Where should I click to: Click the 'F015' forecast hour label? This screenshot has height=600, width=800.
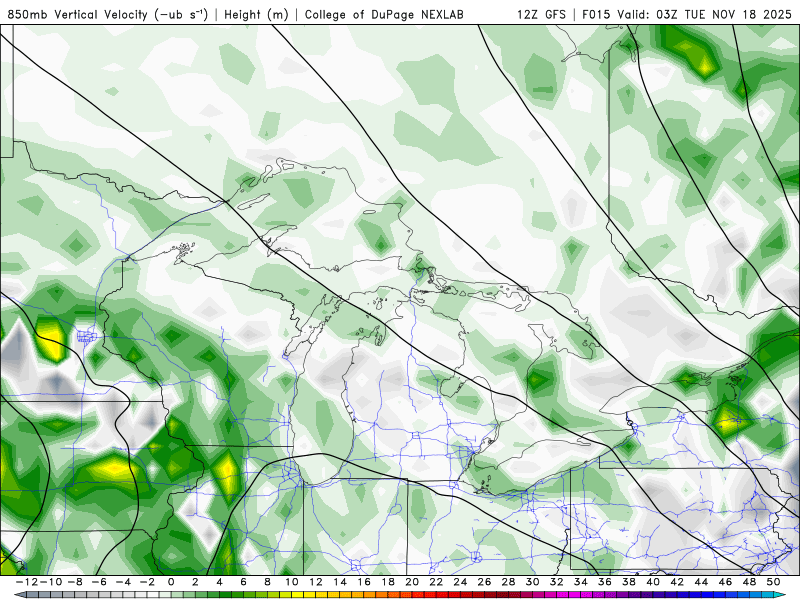(597, 14)
